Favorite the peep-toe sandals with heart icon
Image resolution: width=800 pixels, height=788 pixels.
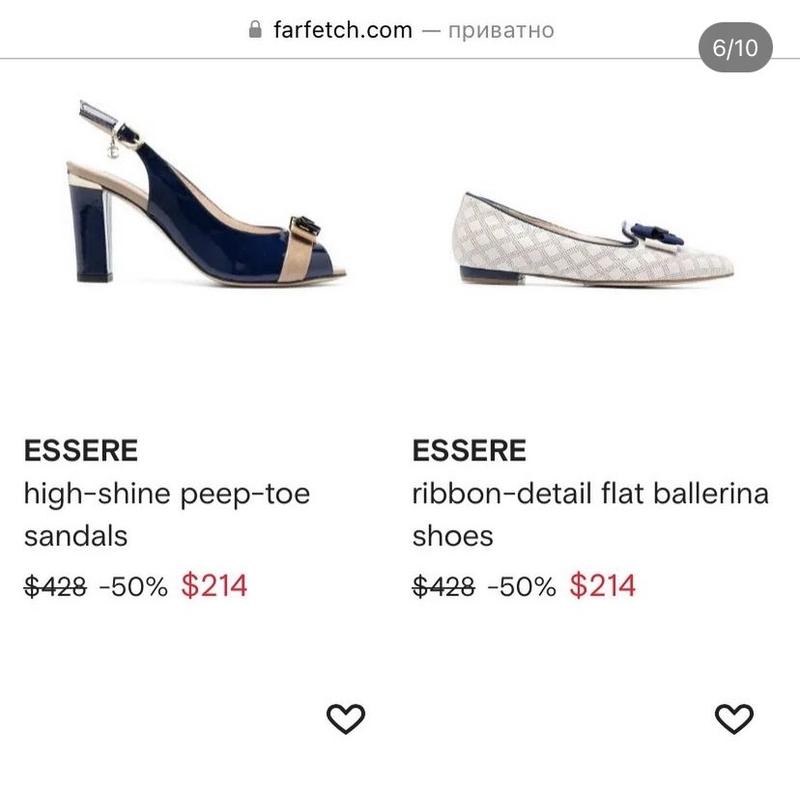coord(346,719)
